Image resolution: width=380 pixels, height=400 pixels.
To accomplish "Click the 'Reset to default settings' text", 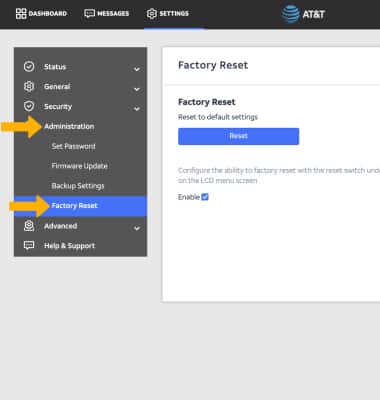I will [218, 117].
